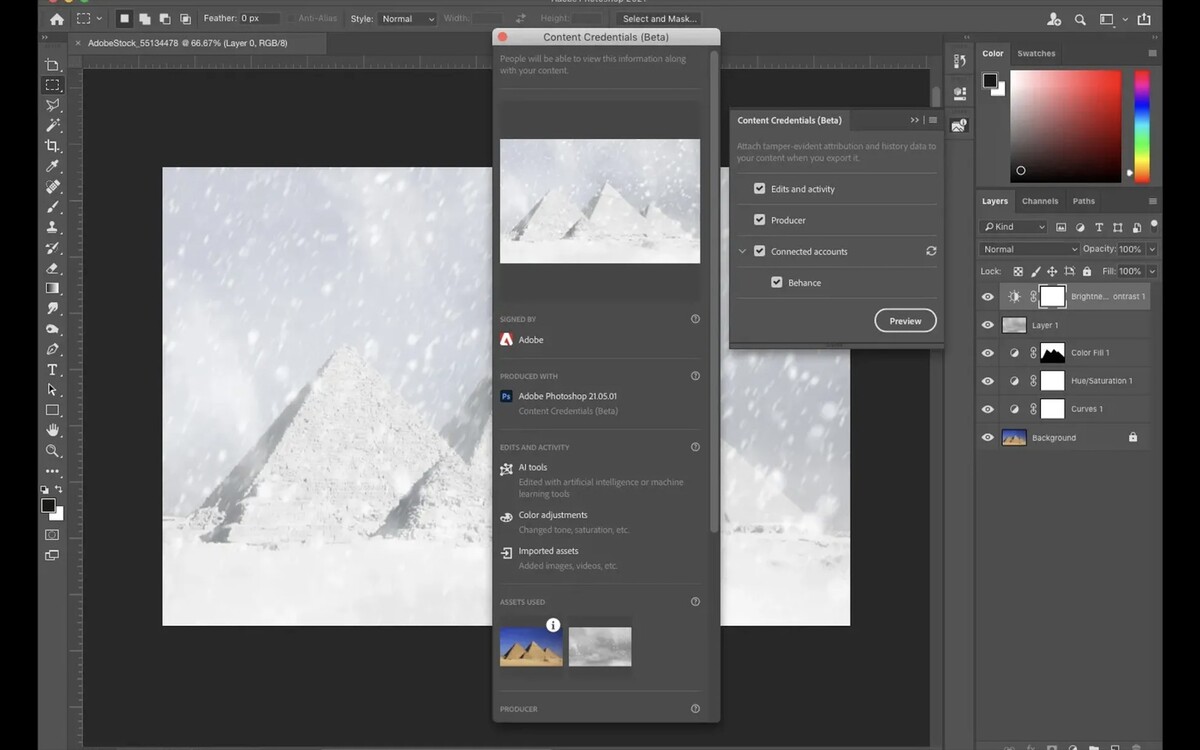Click inside the red color picker field

click(1066, 125)
